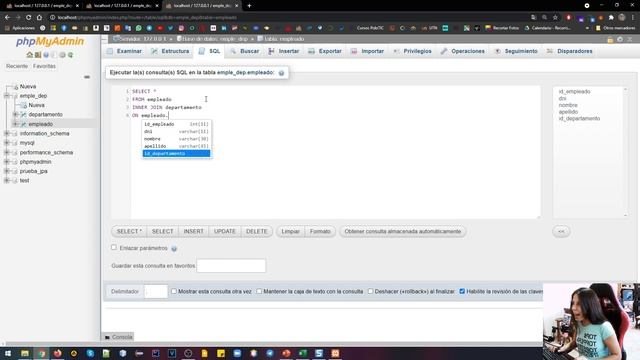
Task: Click the DELETE query button
Action: coord(257,231)
